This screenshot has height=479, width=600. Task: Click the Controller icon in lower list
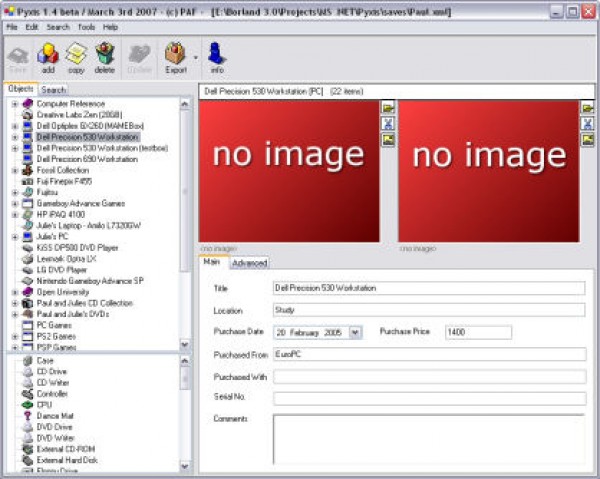coord(28,393)
